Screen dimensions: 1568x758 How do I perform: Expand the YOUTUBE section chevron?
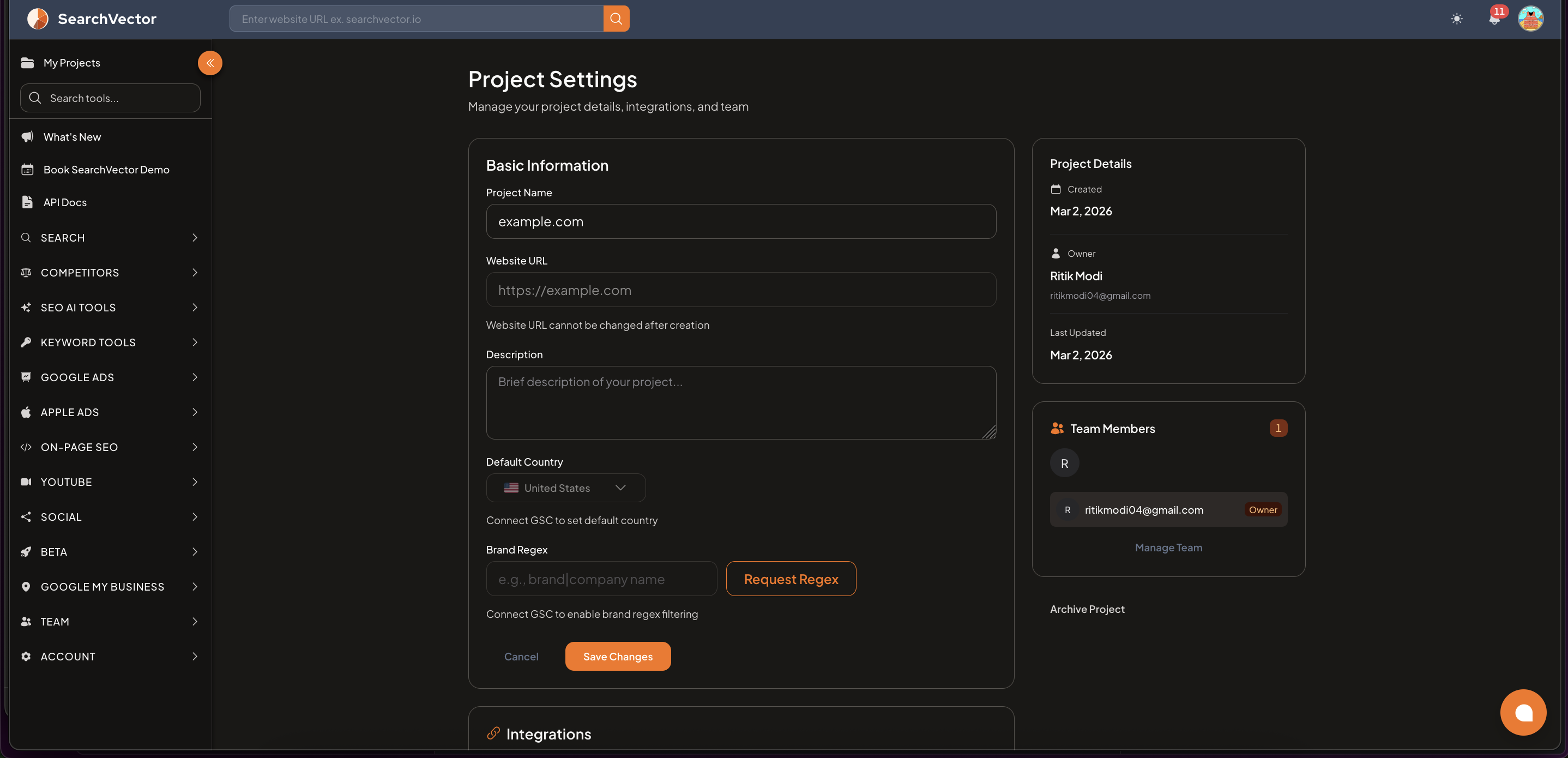coord(195,482)
